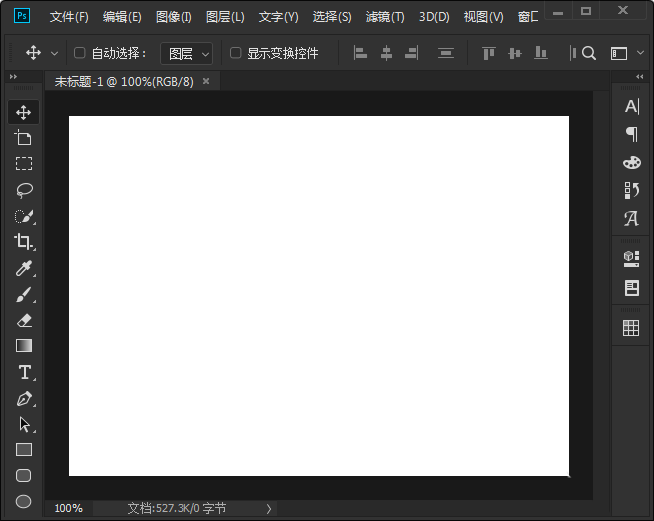Open the 图层(L) menu
The image size is (654, 521).
225,17
